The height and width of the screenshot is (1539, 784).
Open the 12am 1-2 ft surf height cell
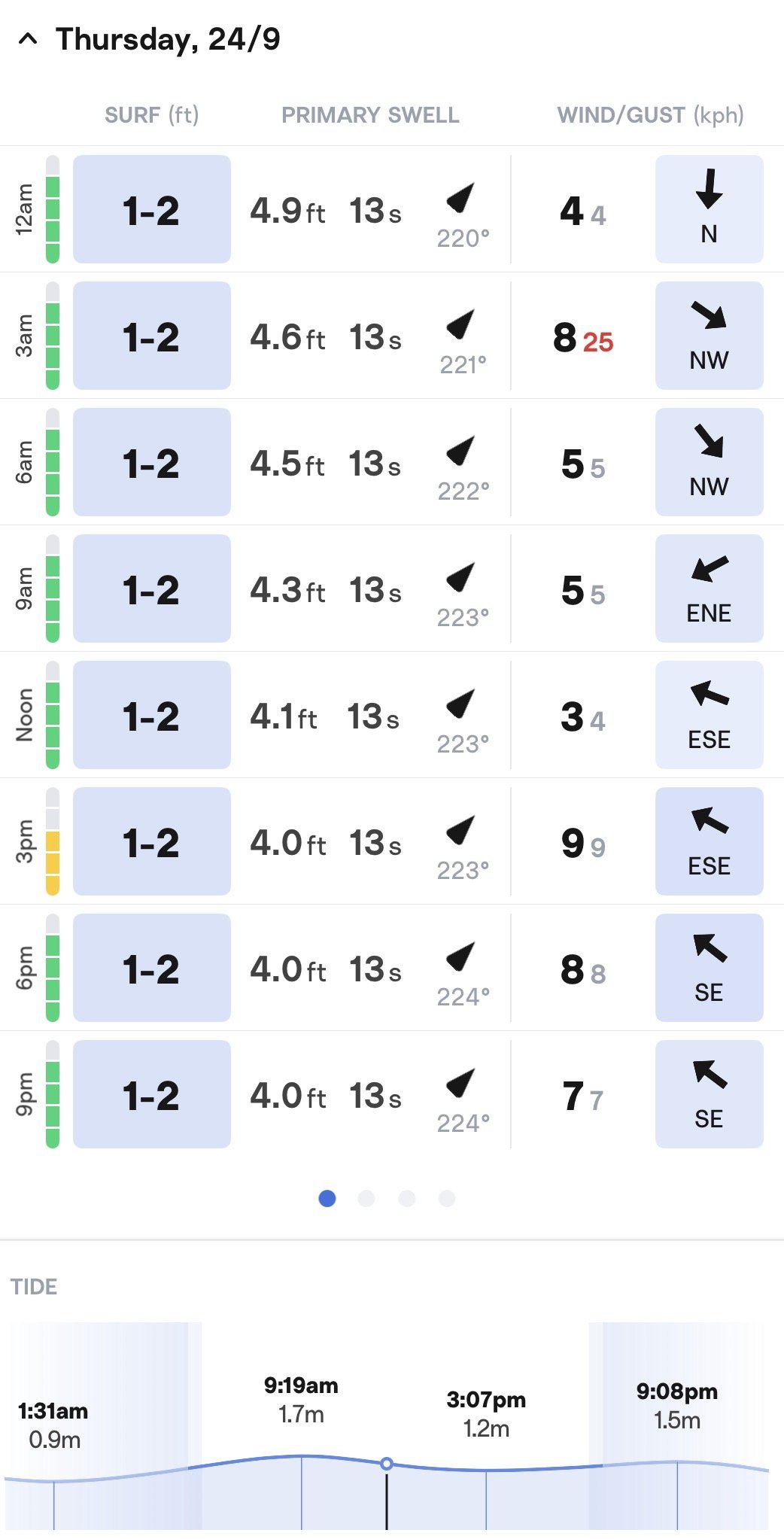[x=152, y=209]
